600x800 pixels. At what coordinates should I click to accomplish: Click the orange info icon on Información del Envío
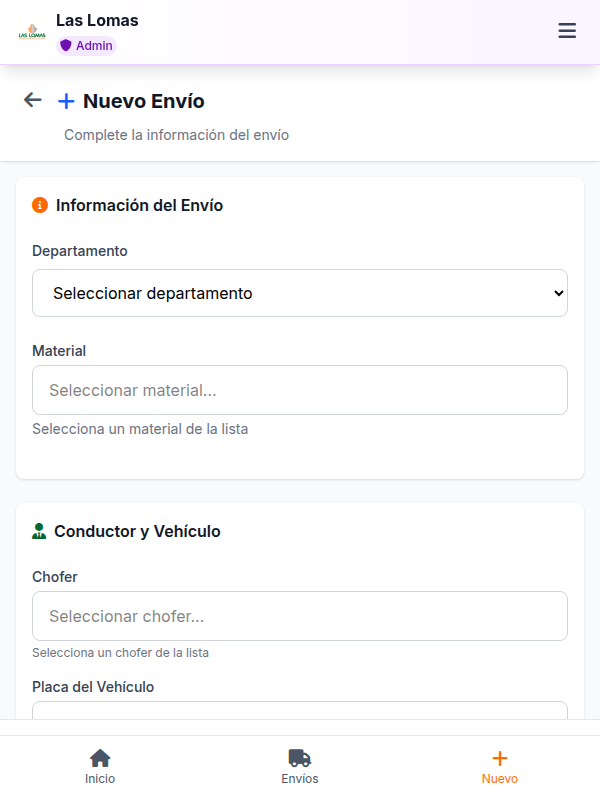point(38,205)
